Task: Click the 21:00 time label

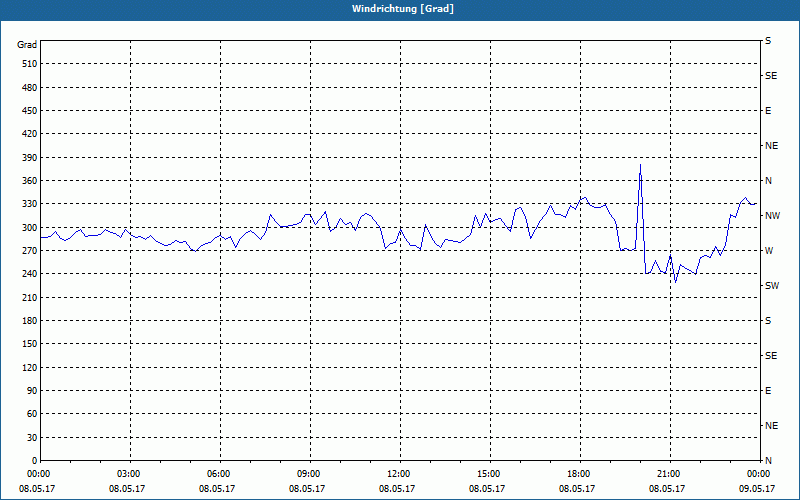Action: click(x=668, y=474)
